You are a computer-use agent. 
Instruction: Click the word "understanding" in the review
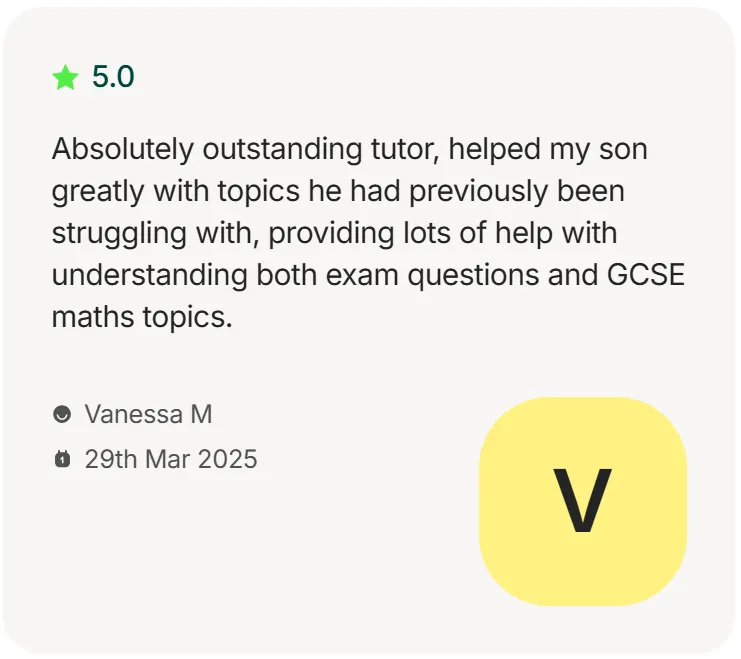coord(150,276)
